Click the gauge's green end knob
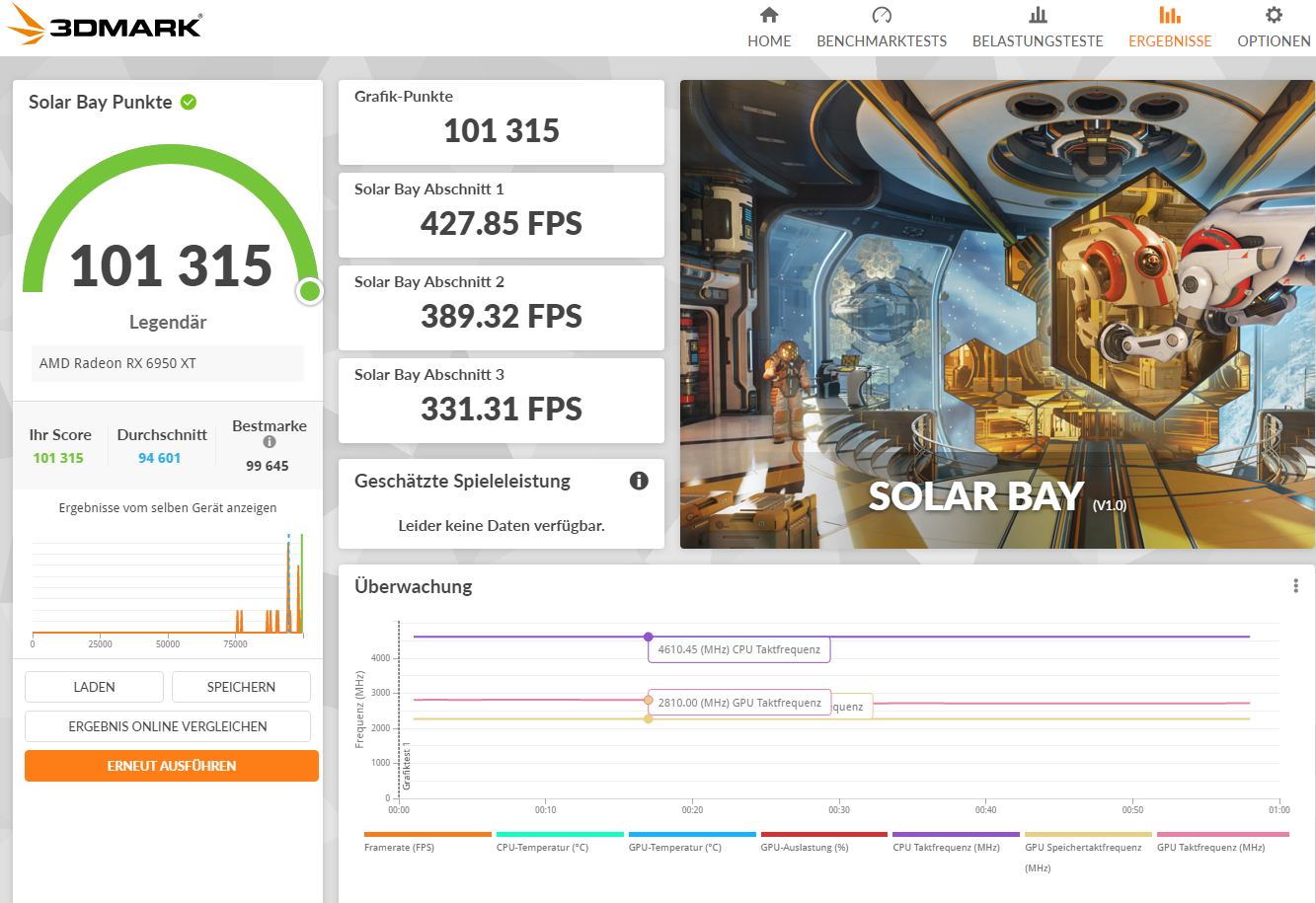 [x=310, y=290]
